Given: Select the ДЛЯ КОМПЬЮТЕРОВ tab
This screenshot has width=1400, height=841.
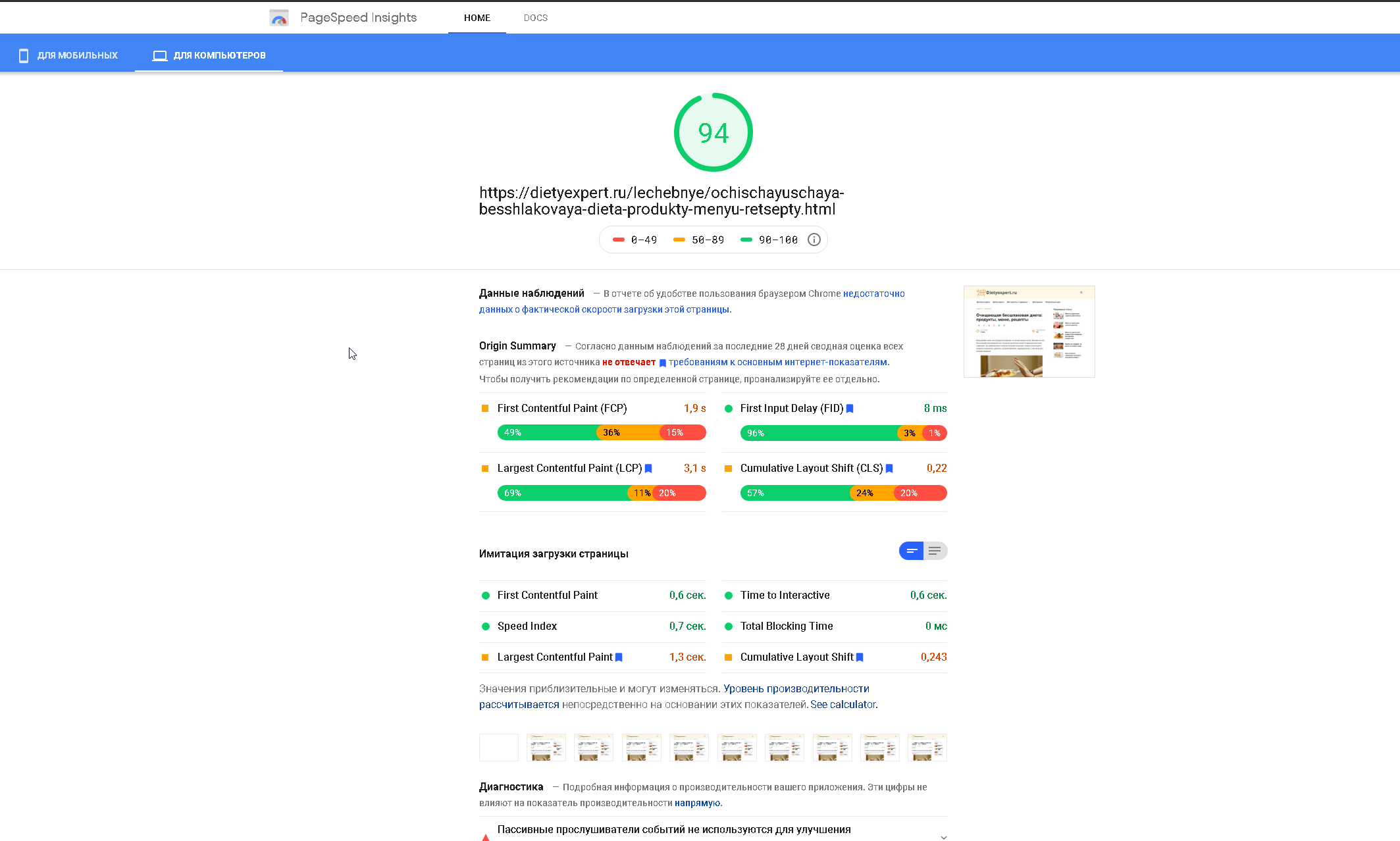Looking at the screenshot, I should (x=209, y=55).
